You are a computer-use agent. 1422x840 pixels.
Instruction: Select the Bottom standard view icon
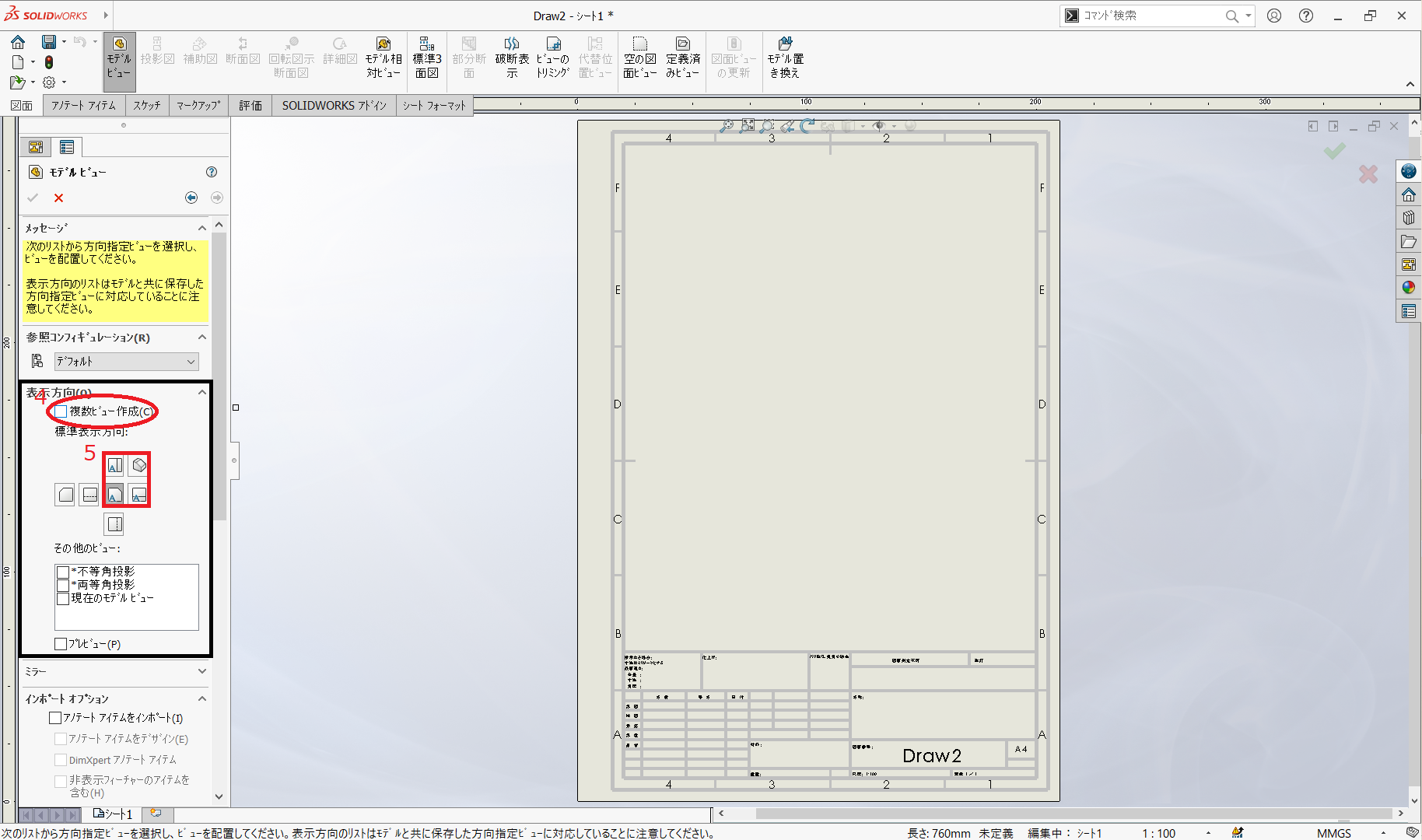[x=114, y=524]
